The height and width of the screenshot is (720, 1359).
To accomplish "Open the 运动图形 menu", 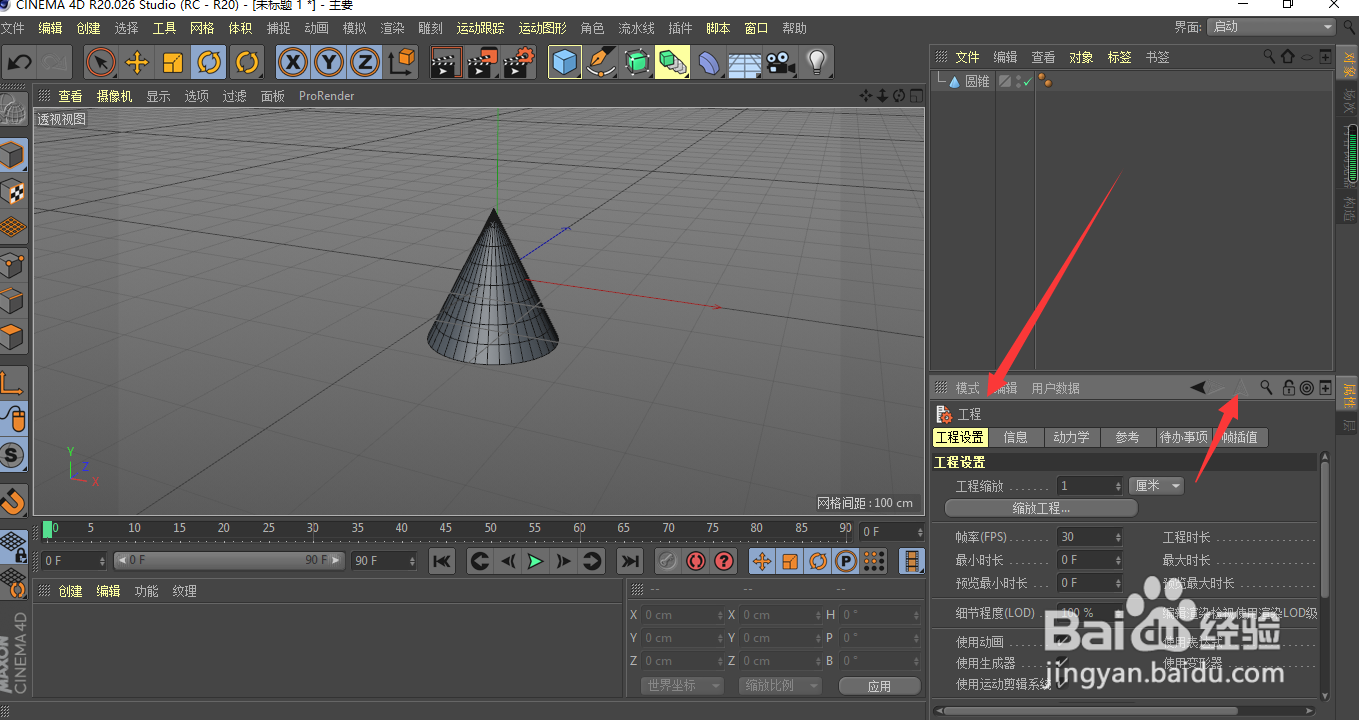I will click(542, 28).
